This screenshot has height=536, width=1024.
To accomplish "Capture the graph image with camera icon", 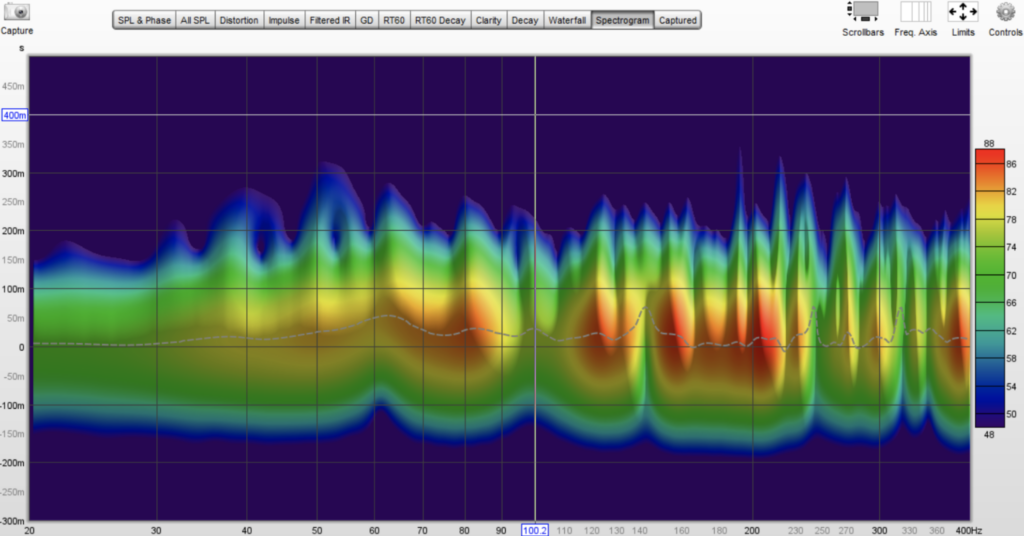I will click(x=16, y=12).
